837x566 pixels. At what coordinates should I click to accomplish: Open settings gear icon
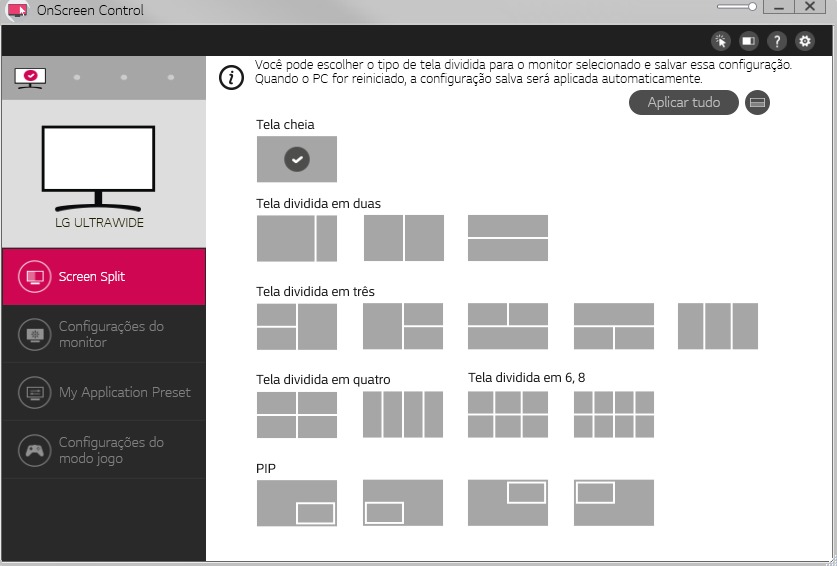tap(805, 41)
